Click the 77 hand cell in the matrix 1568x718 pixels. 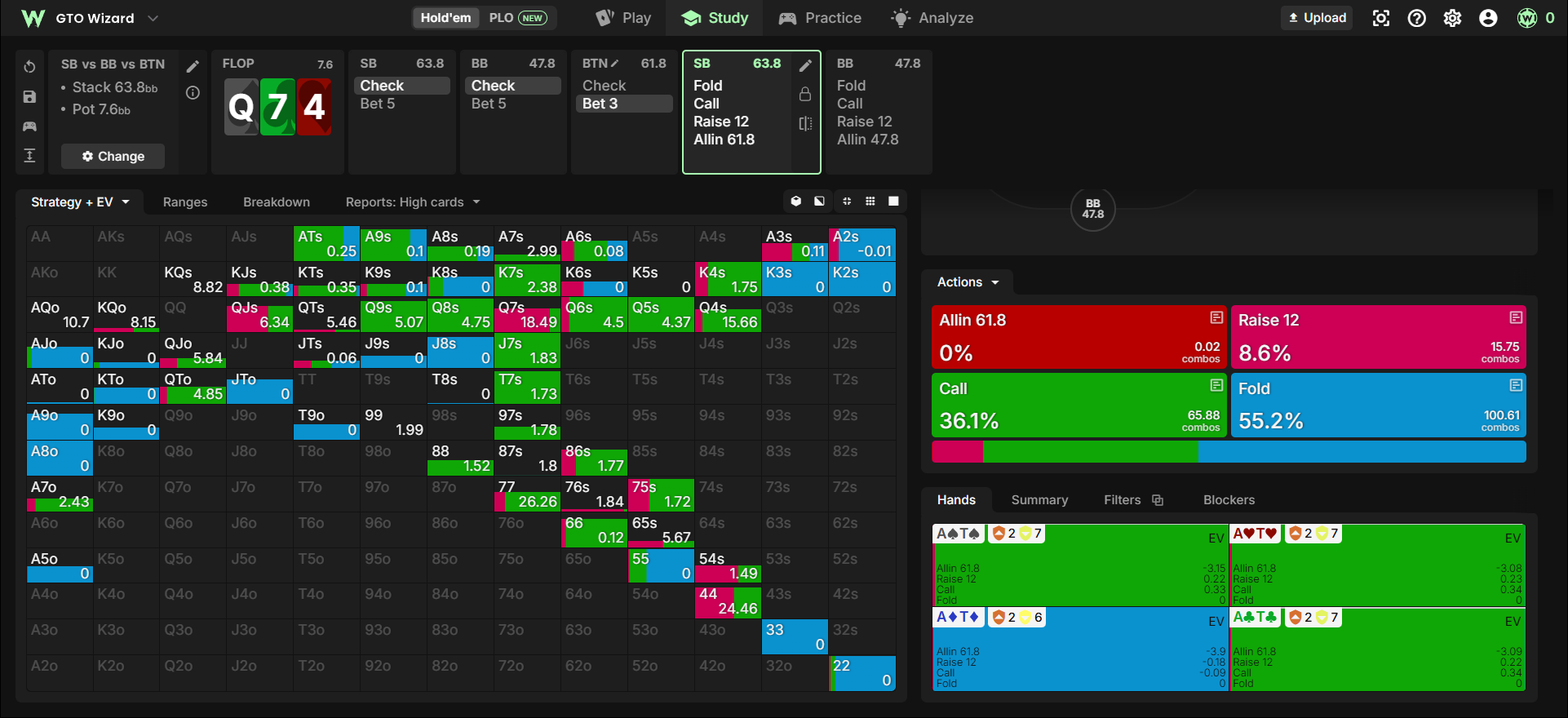click(x=527, y=494)
